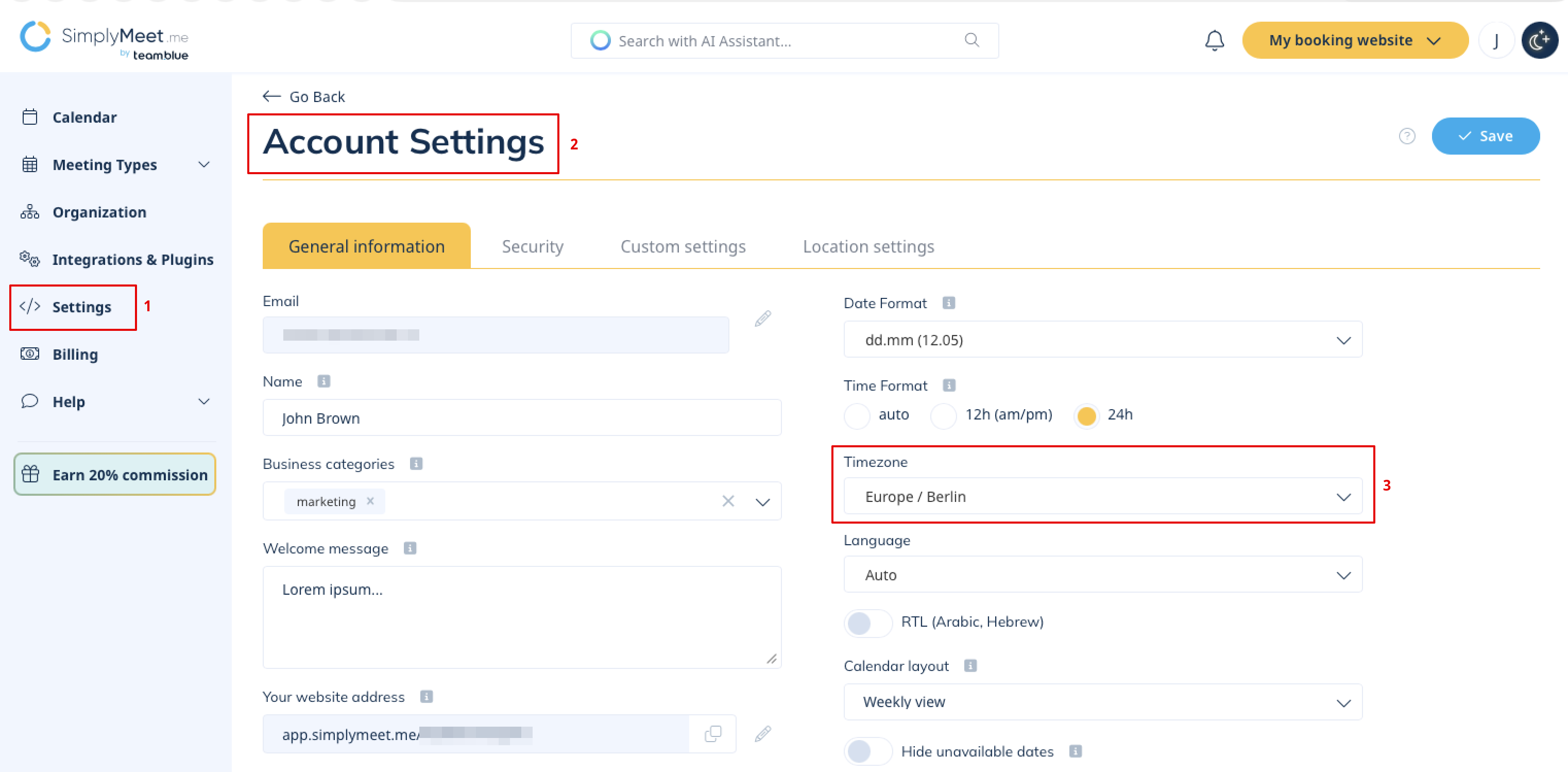Grab welcome message resize handle
Viewport: 1568px width, 772px height.
[771, 659]
